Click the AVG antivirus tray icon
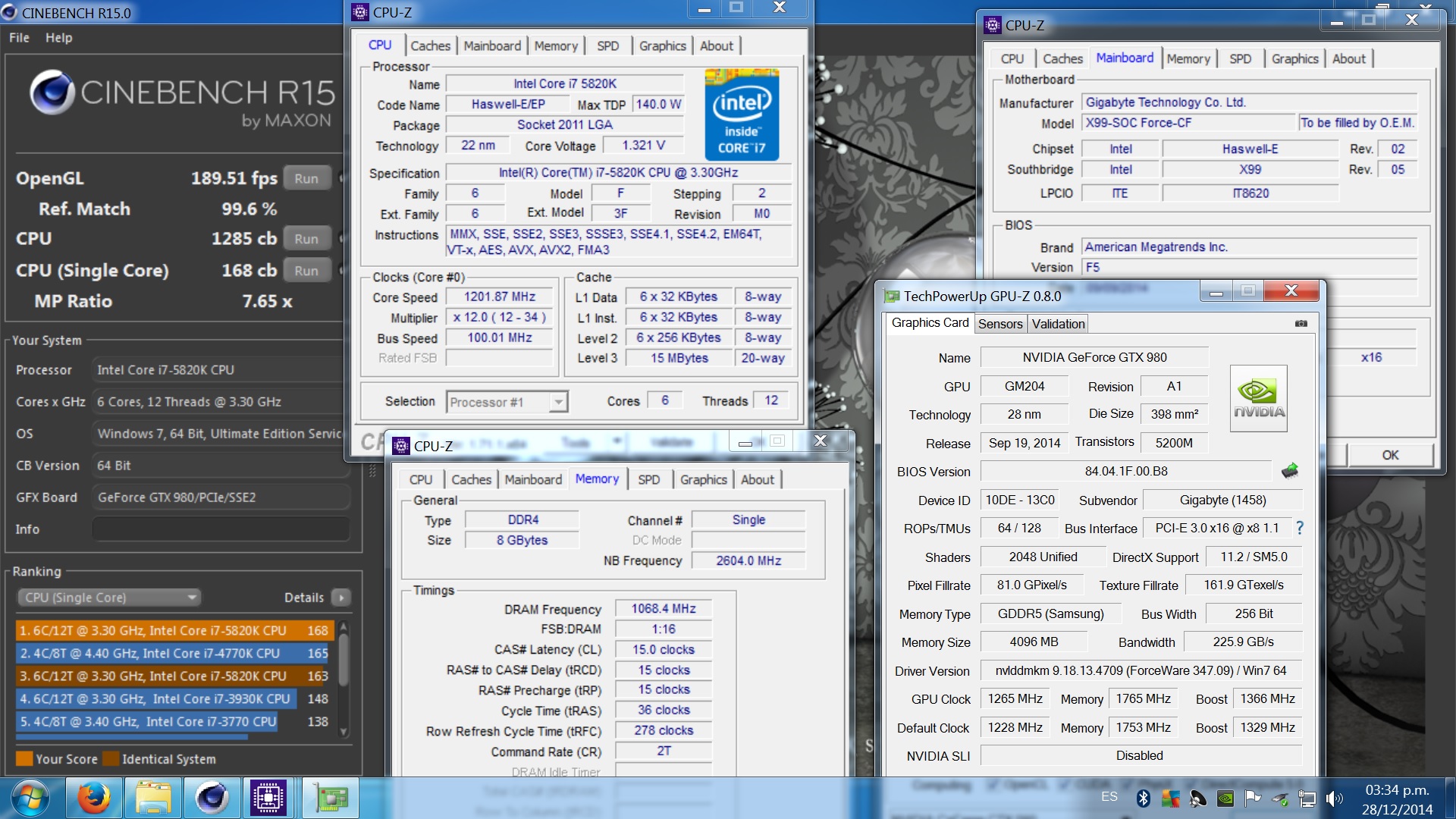 1171,798
